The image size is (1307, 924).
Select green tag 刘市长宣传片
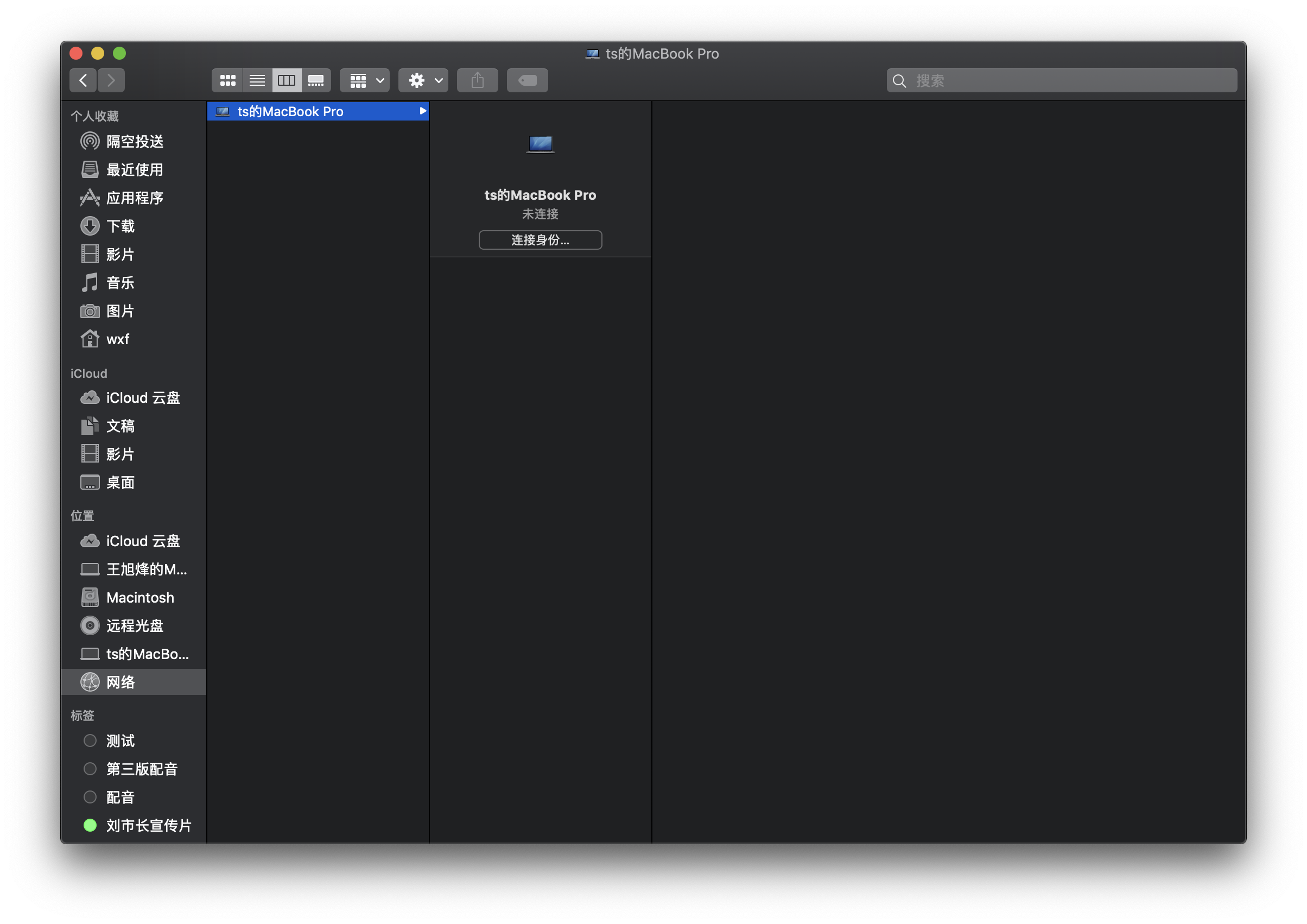[x=148, y=825]
